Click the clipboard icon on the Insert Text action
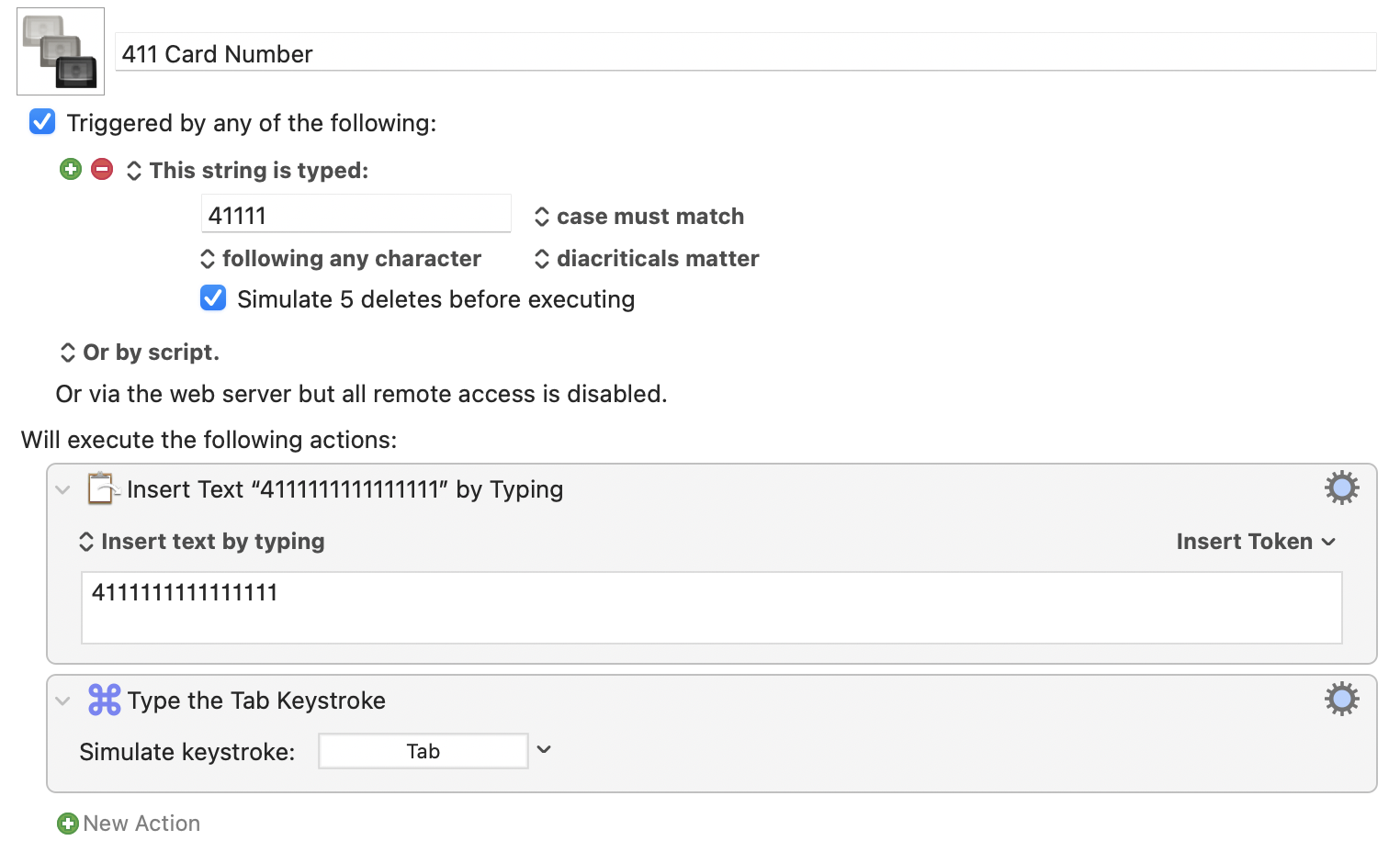The height and width of the screenshot is (852, 1400). [x=103, y=488]
